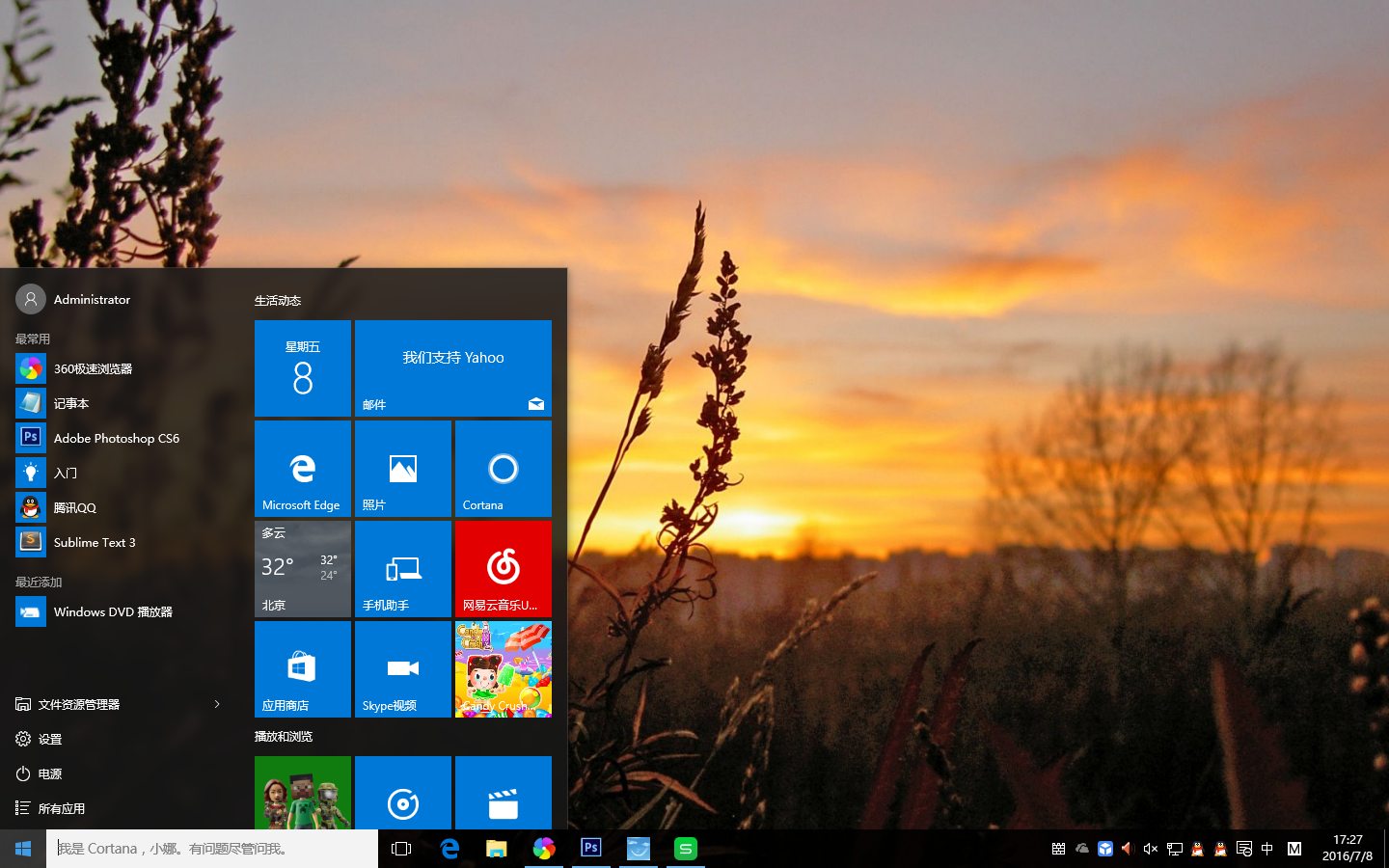1389x868 pixels.
Task: Click the Administrator account entry
Action: [92, 299]
